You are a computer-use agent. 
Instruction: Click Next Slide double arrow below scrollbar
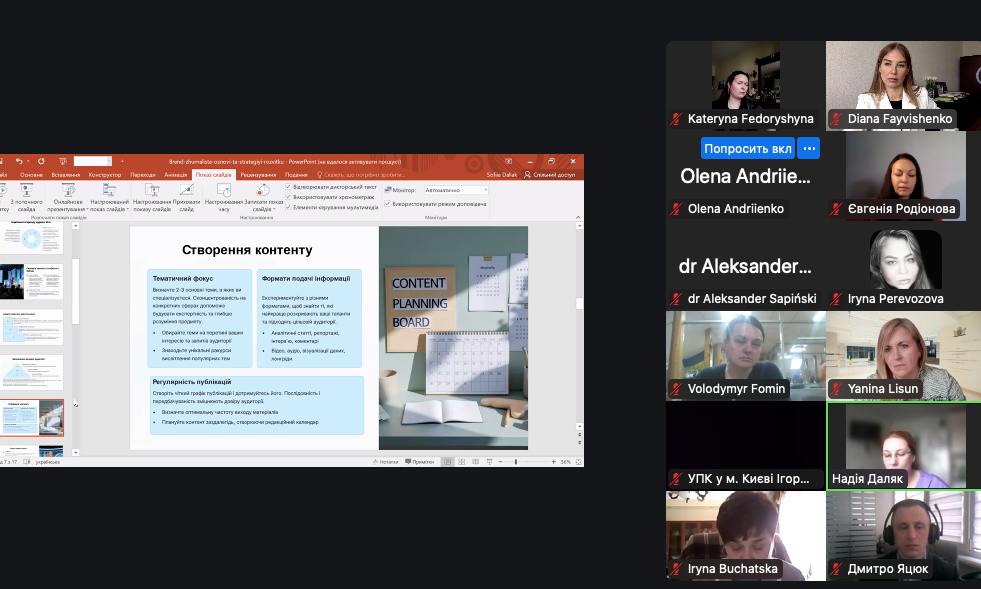pos(579,441)
